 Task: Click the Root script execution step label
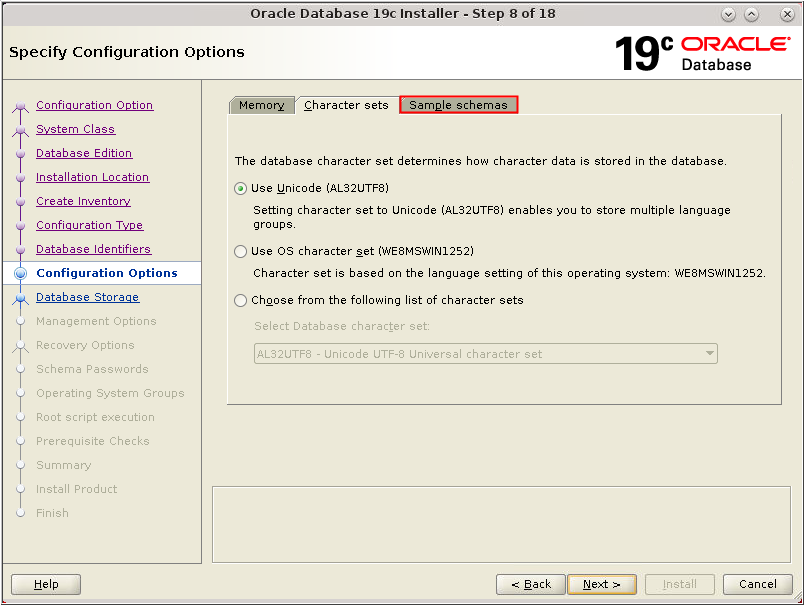[x=95, y=417]
